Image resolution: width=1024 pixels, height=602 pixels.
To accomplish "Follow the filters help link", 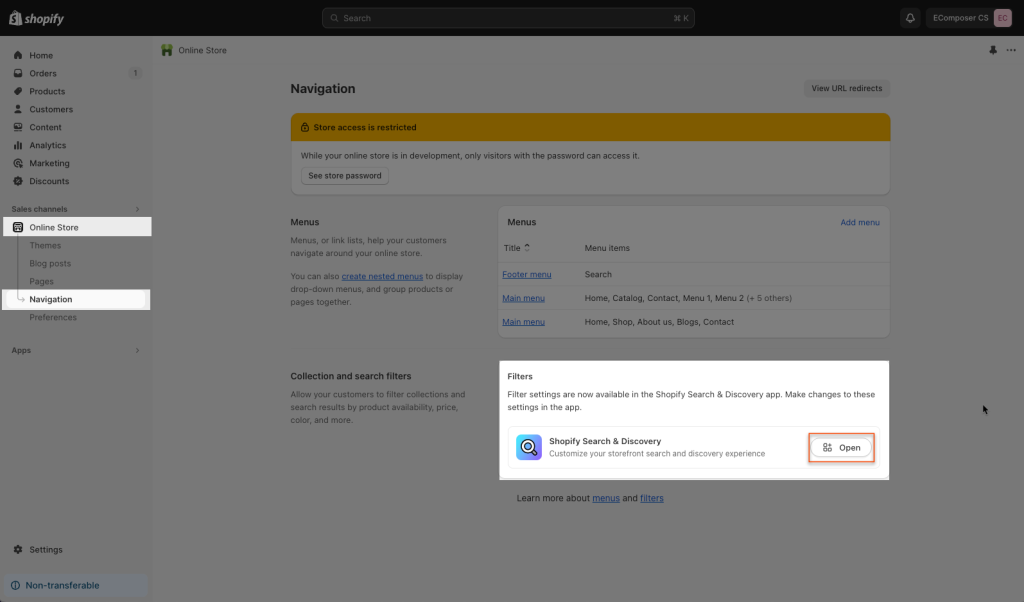I will (652, 498).
